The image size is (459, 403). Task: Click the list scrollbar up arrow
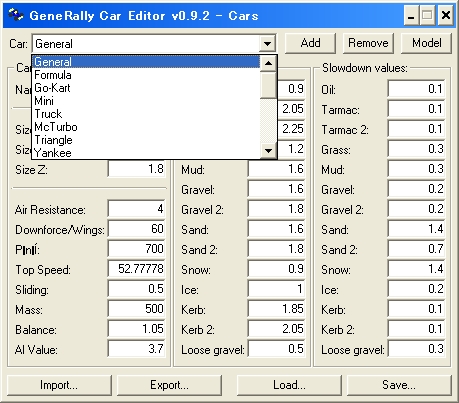[268, 63]
